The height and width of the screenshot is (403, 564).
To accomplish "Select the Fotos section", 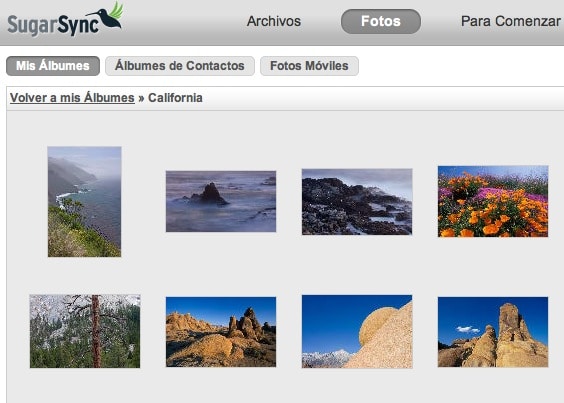I will coord(381,22).
